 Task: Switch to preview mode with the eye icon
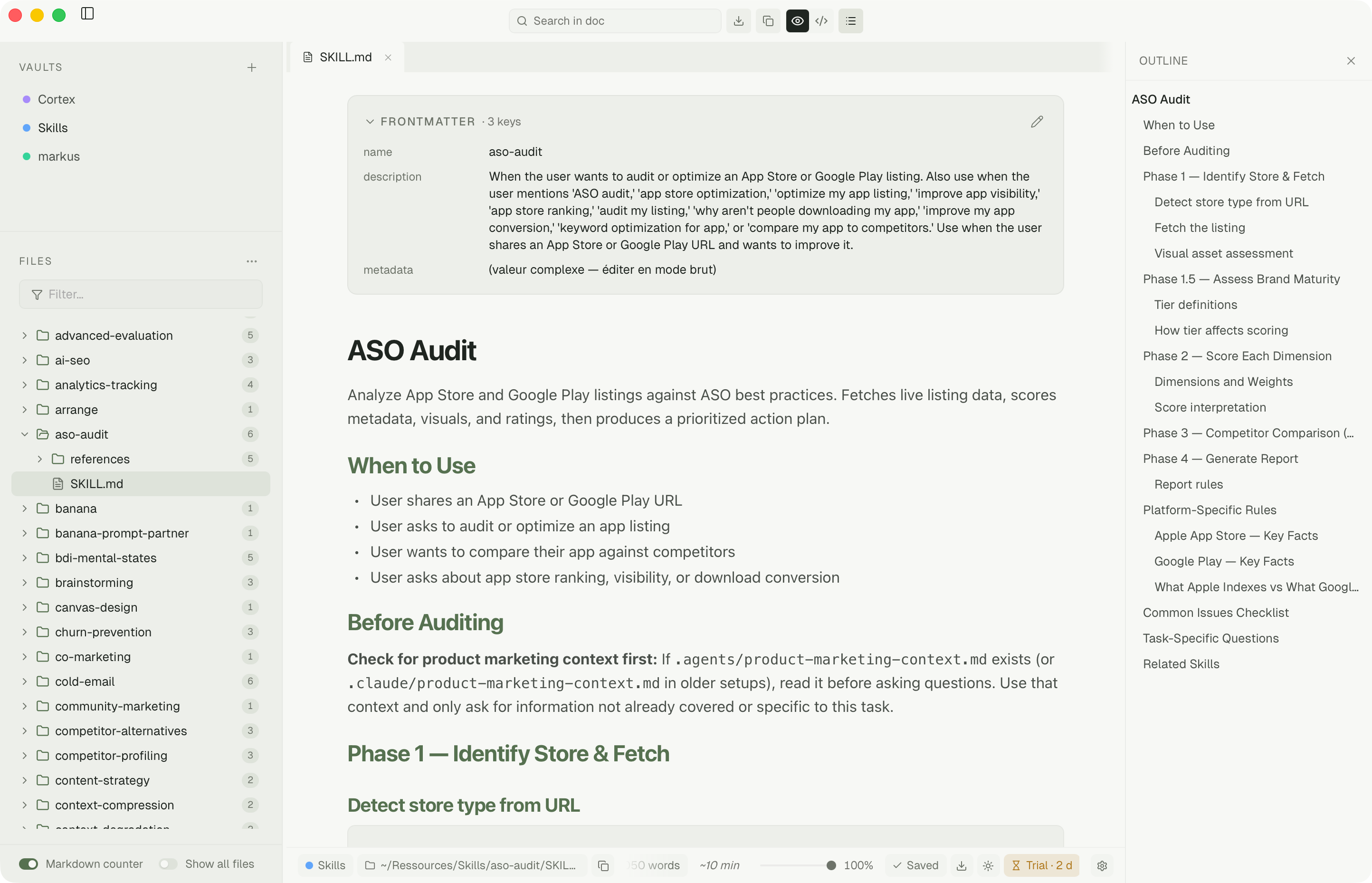click(x=797, y=21)
